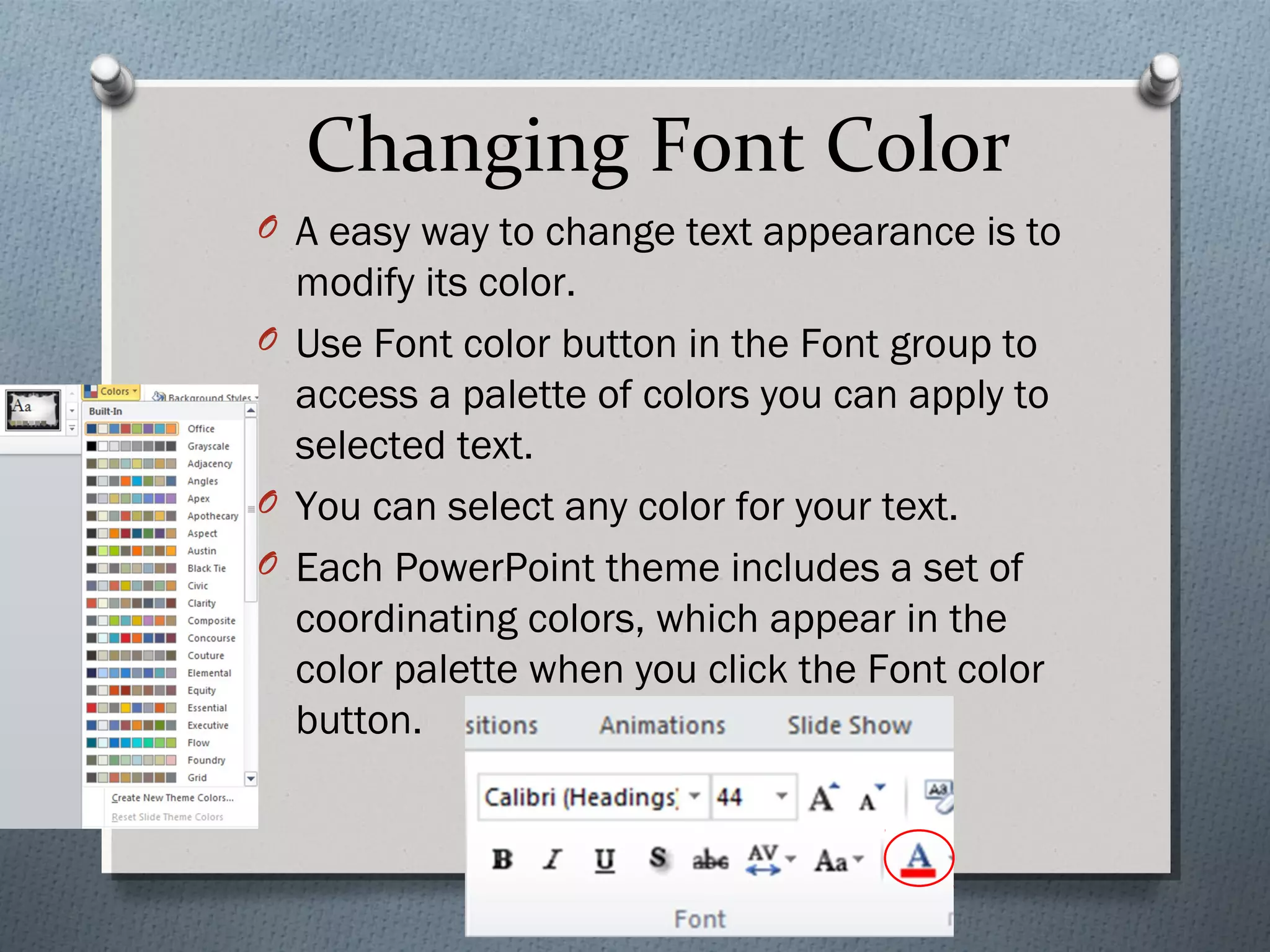
Task: Toggle Italic text formatting
Action: click(x=552, y=860)
